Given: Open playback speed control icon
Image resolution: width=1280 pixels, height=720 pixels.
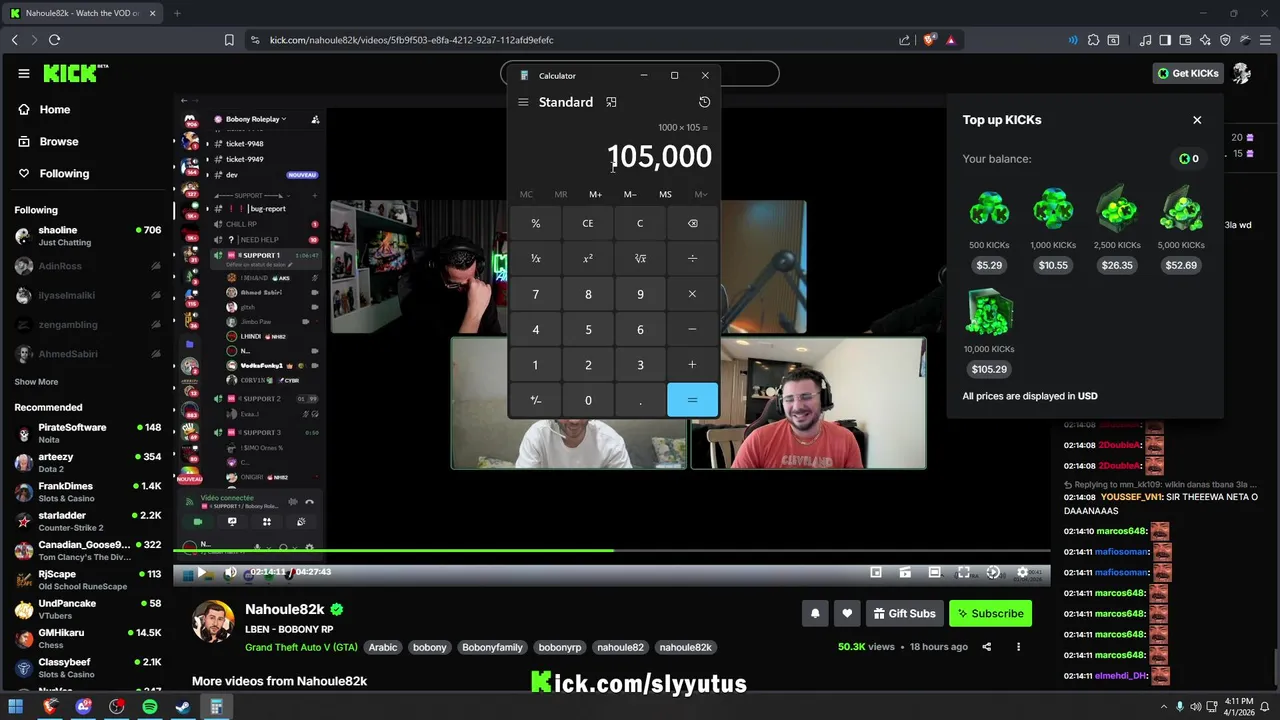Looking at the screenshot, I should [x=993, y=573].
